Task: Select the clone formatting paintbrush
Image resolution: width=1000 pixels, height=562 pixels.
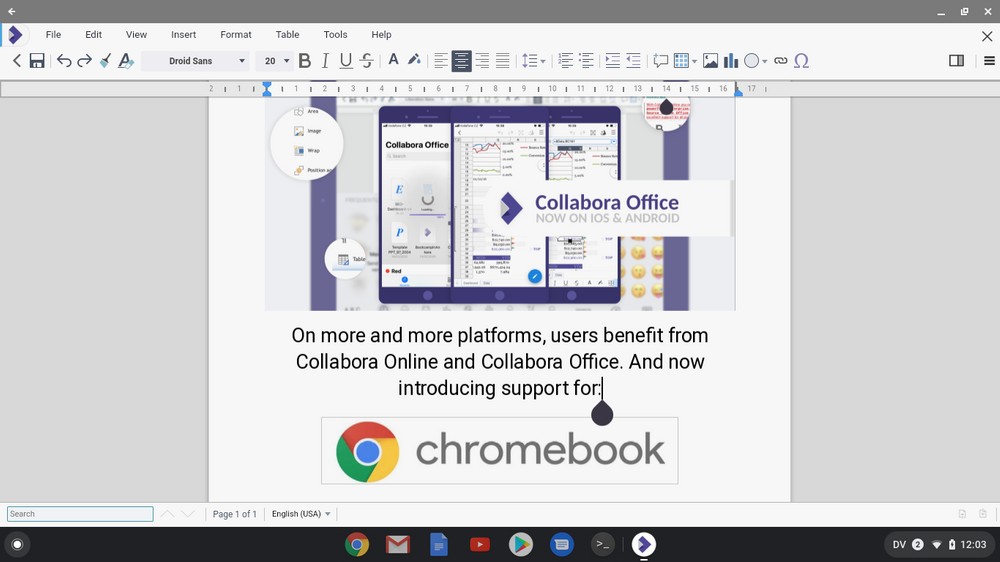Action: 105,61
